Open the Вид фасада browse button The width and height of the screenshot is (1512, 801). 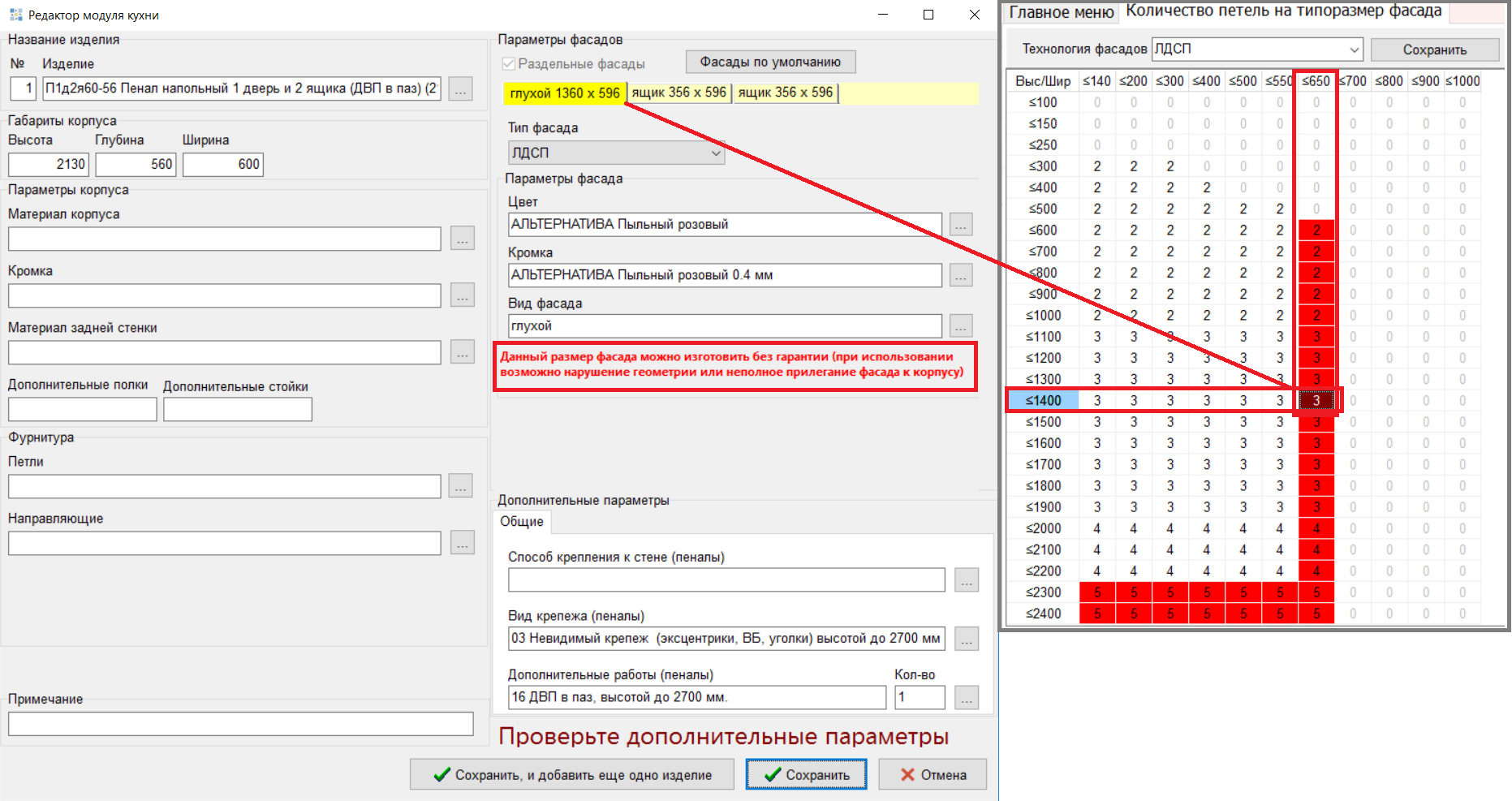point(961,326)
